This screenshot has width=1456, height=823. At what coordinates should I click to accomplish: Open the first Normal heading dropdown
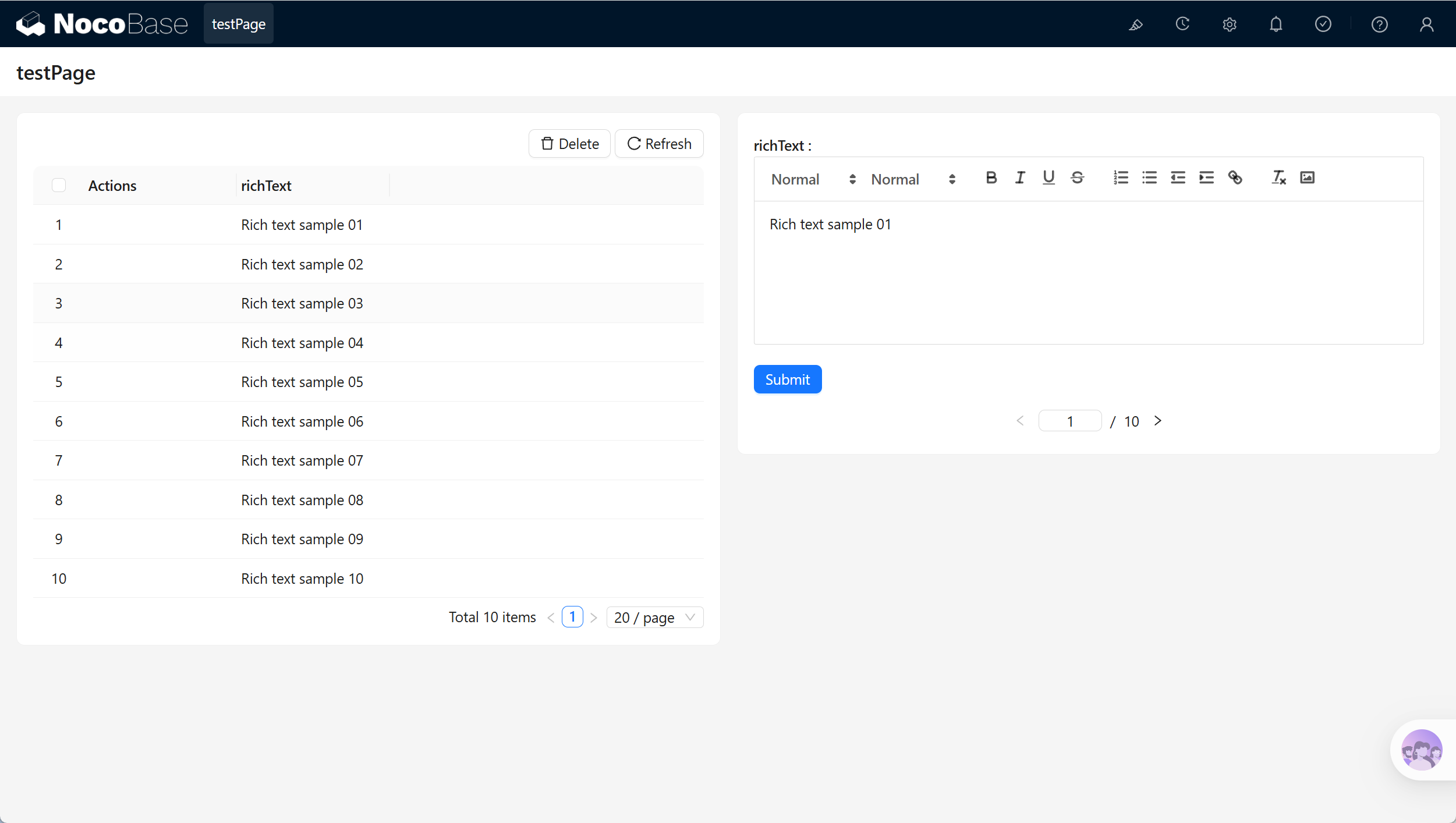813,179
